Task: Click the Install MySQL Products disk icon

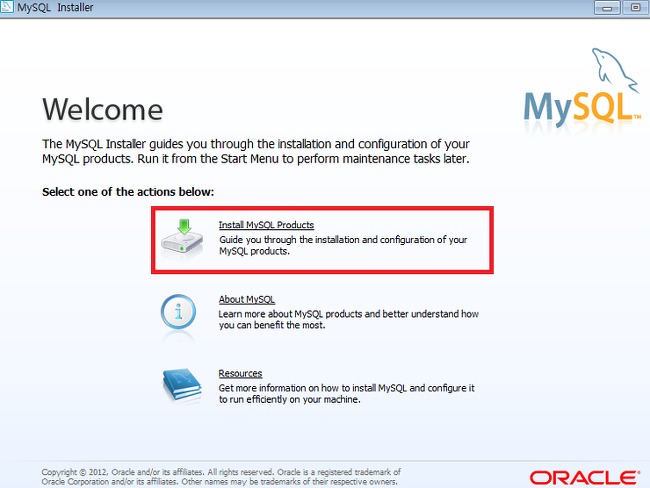Action: click(x=182, y=236)
